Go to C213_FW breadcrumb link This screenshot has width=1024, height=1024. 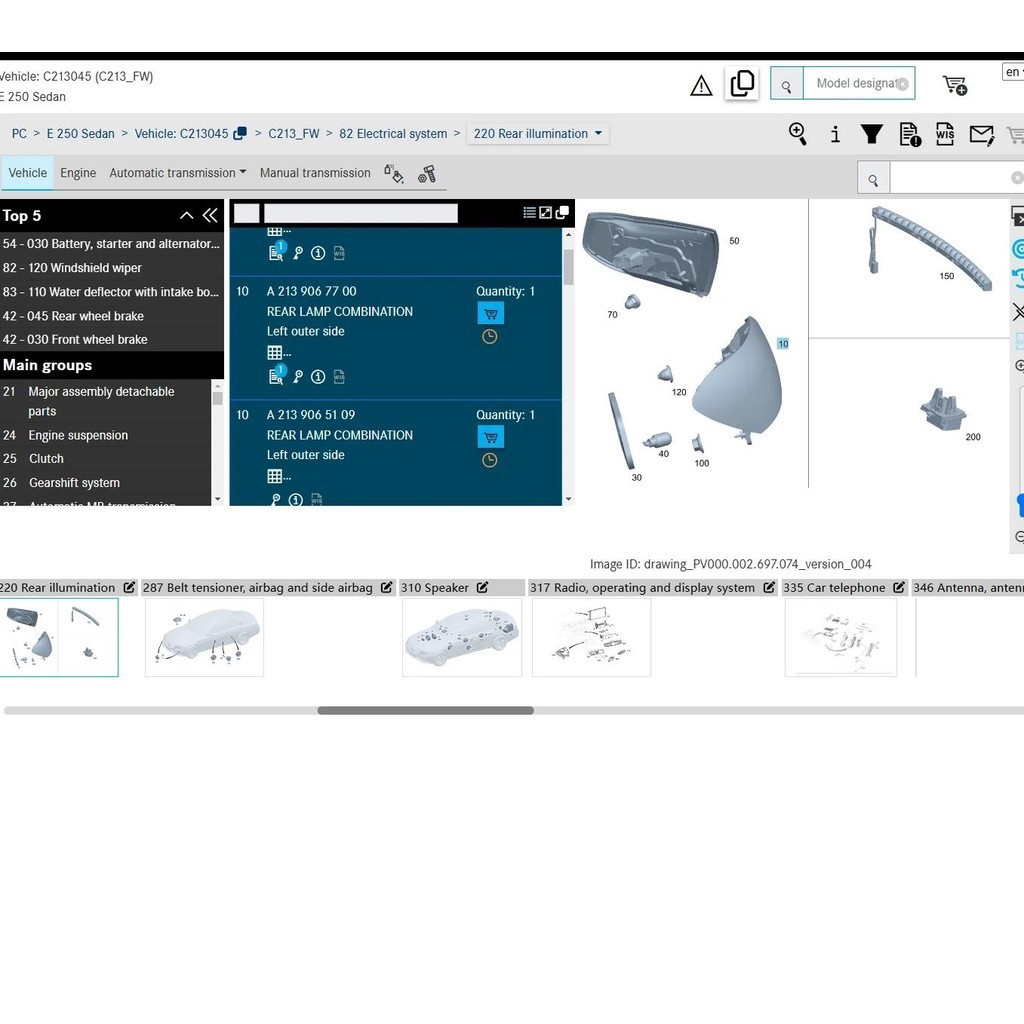pos(294,134)
